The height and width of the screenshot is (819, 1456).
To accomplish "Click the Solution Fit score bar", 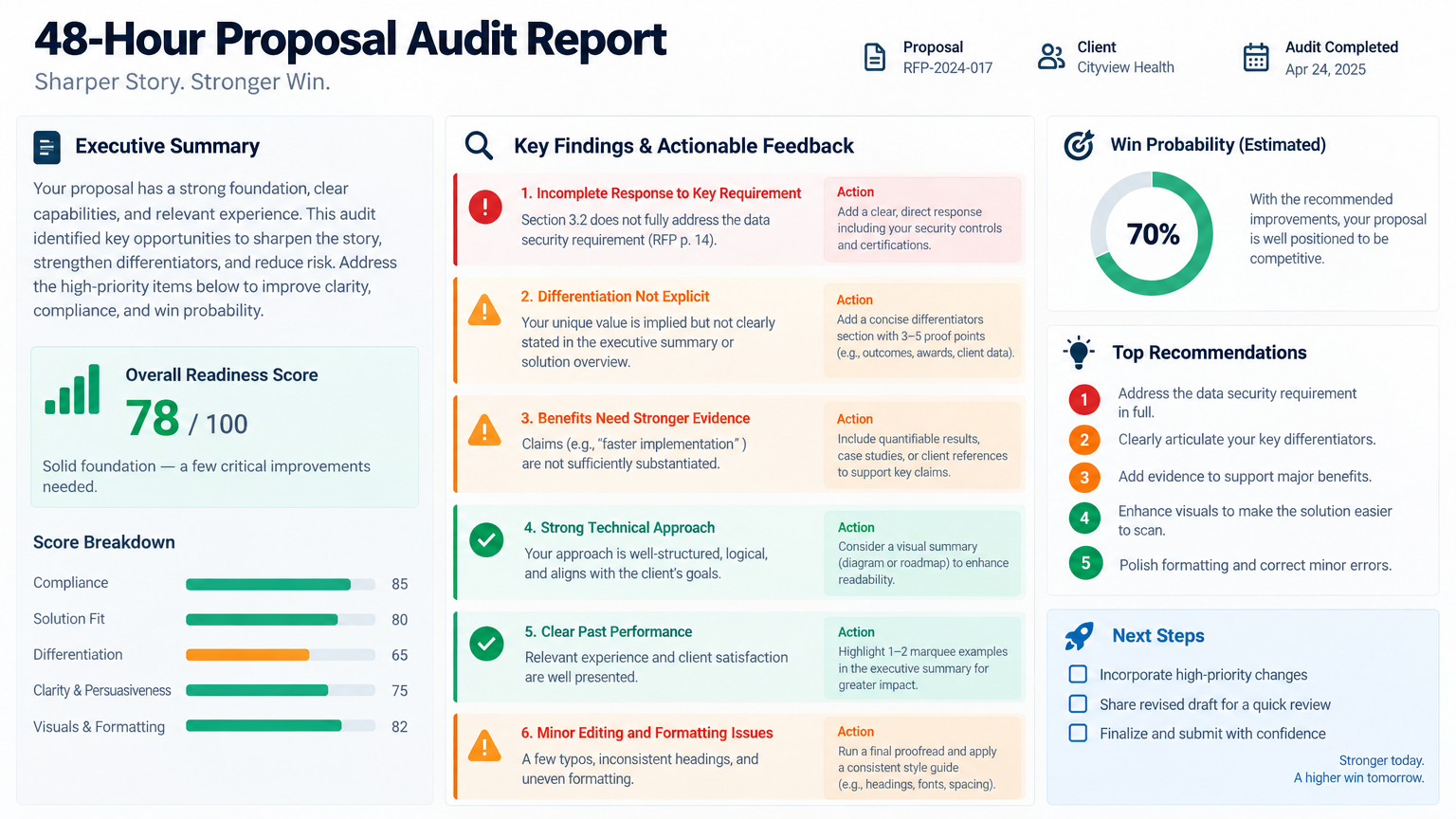I will 281,620.
